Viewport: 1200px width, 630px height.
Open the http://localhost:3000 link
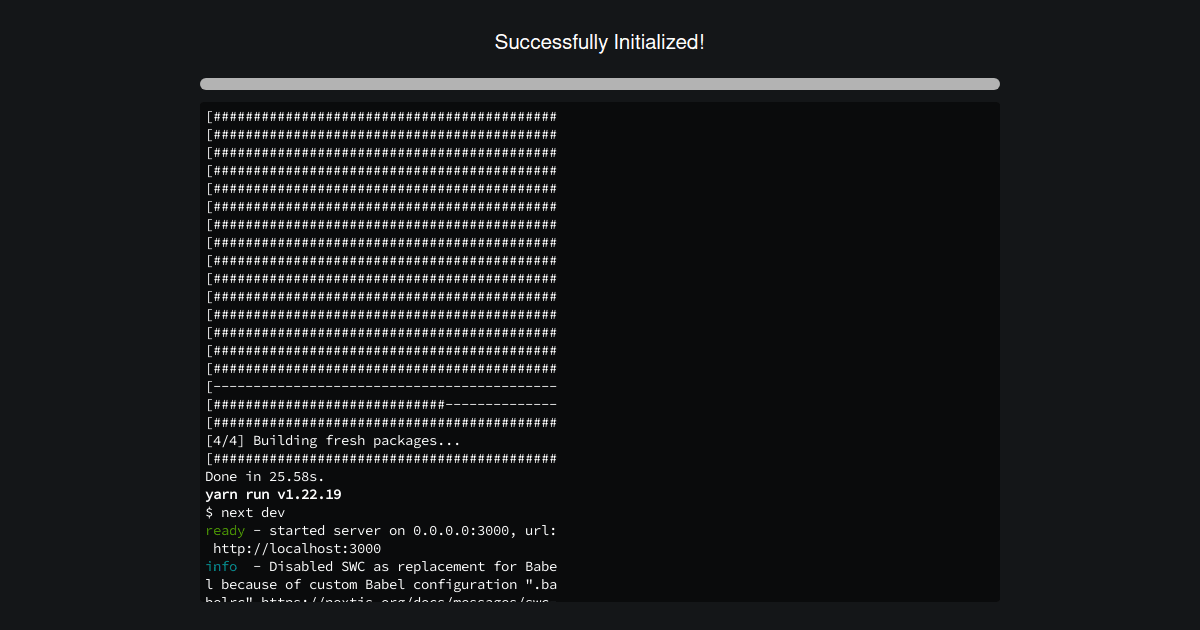[x=295, y=548]
